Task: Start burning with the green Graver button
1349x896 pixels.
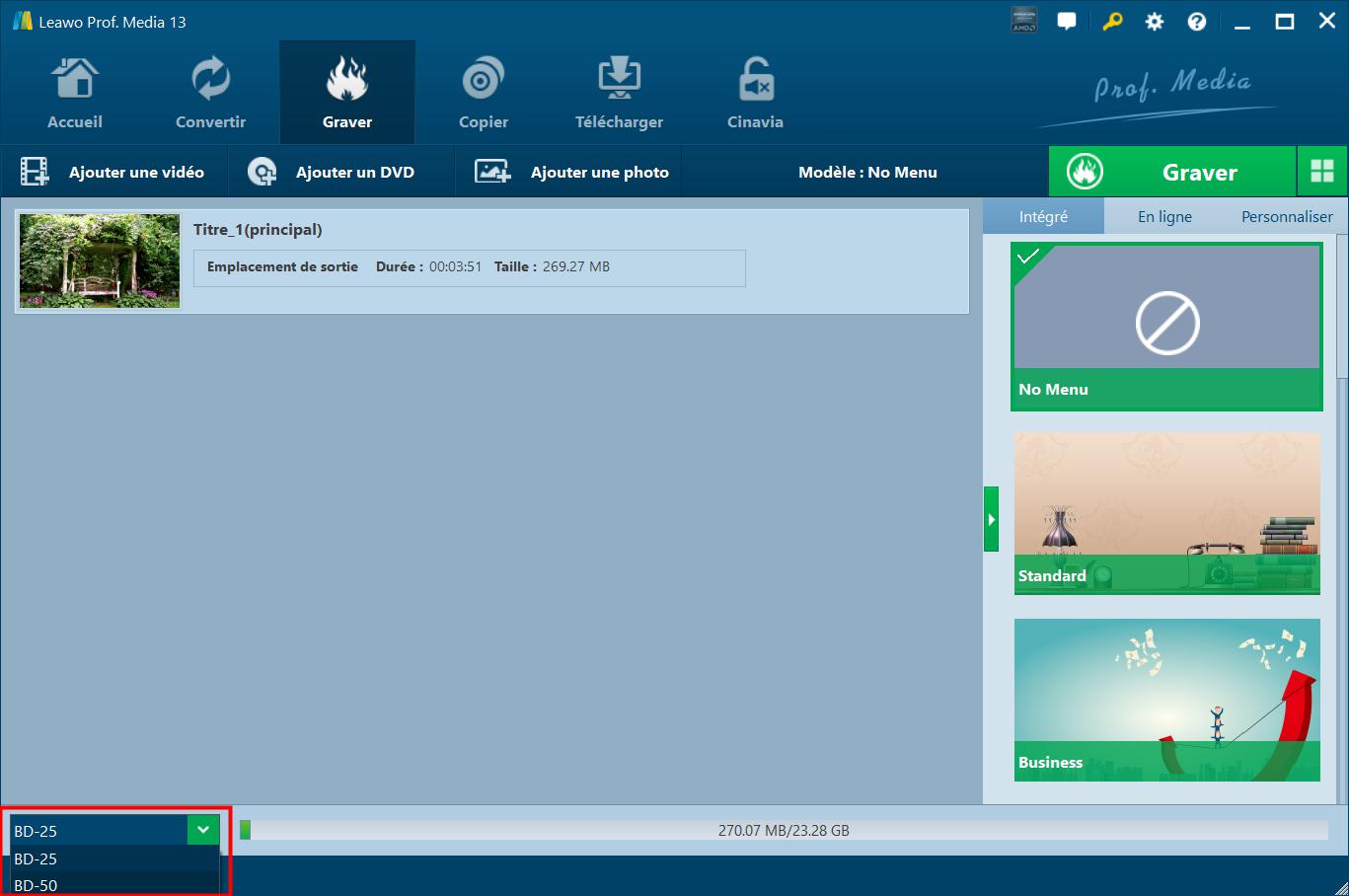Action: [1172, 172]
